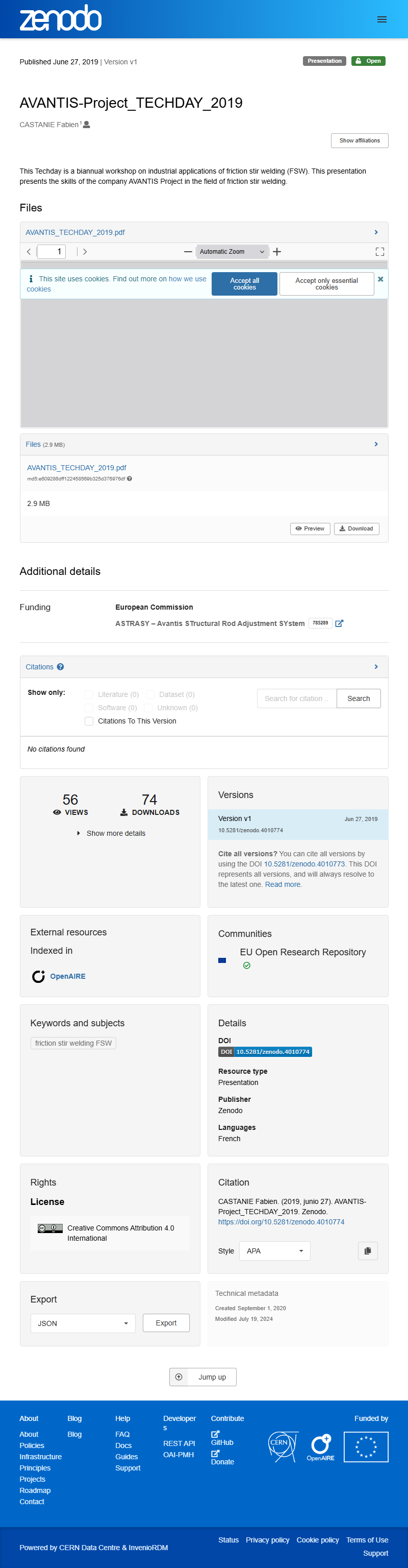408x1568 pixels.
Task: Click the Creative Commons license badge
Action: click(50, 1228)
